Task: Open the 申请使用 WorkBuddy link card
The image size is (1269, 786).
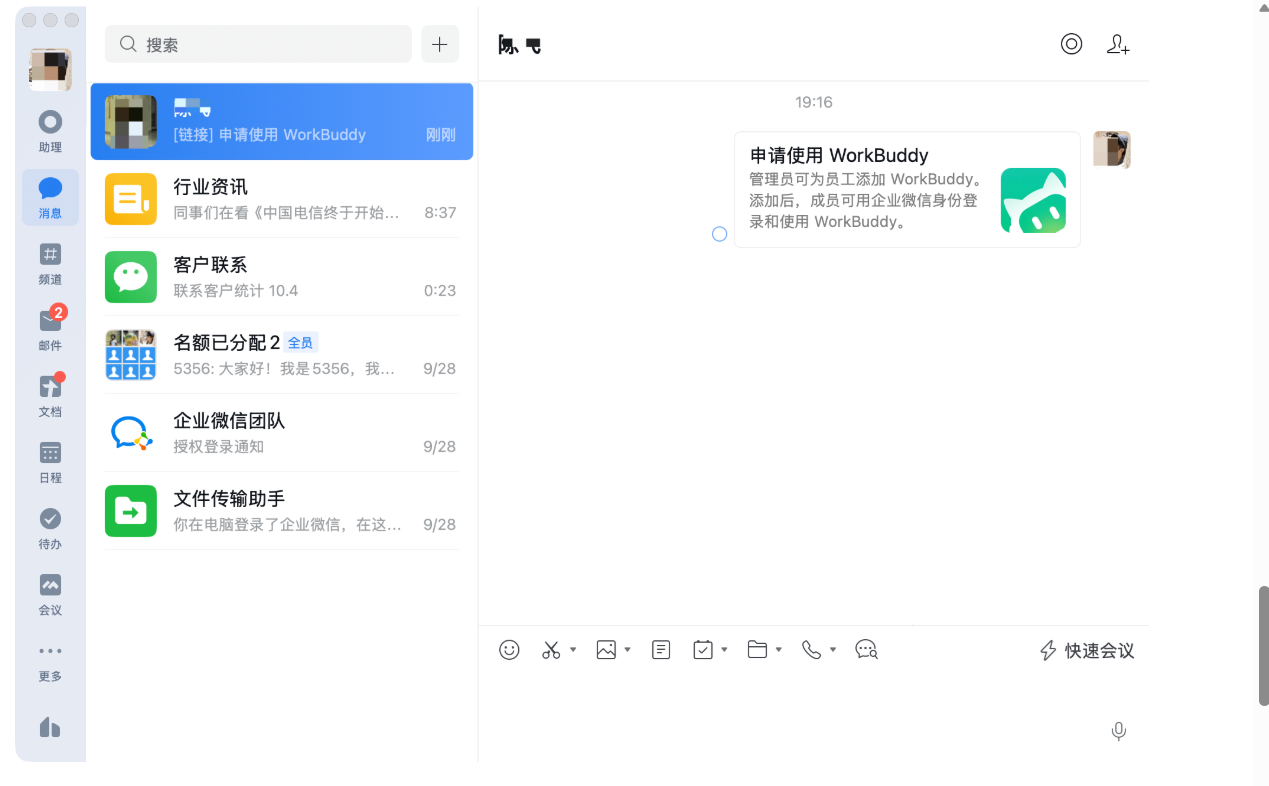Action: (907, 189)
